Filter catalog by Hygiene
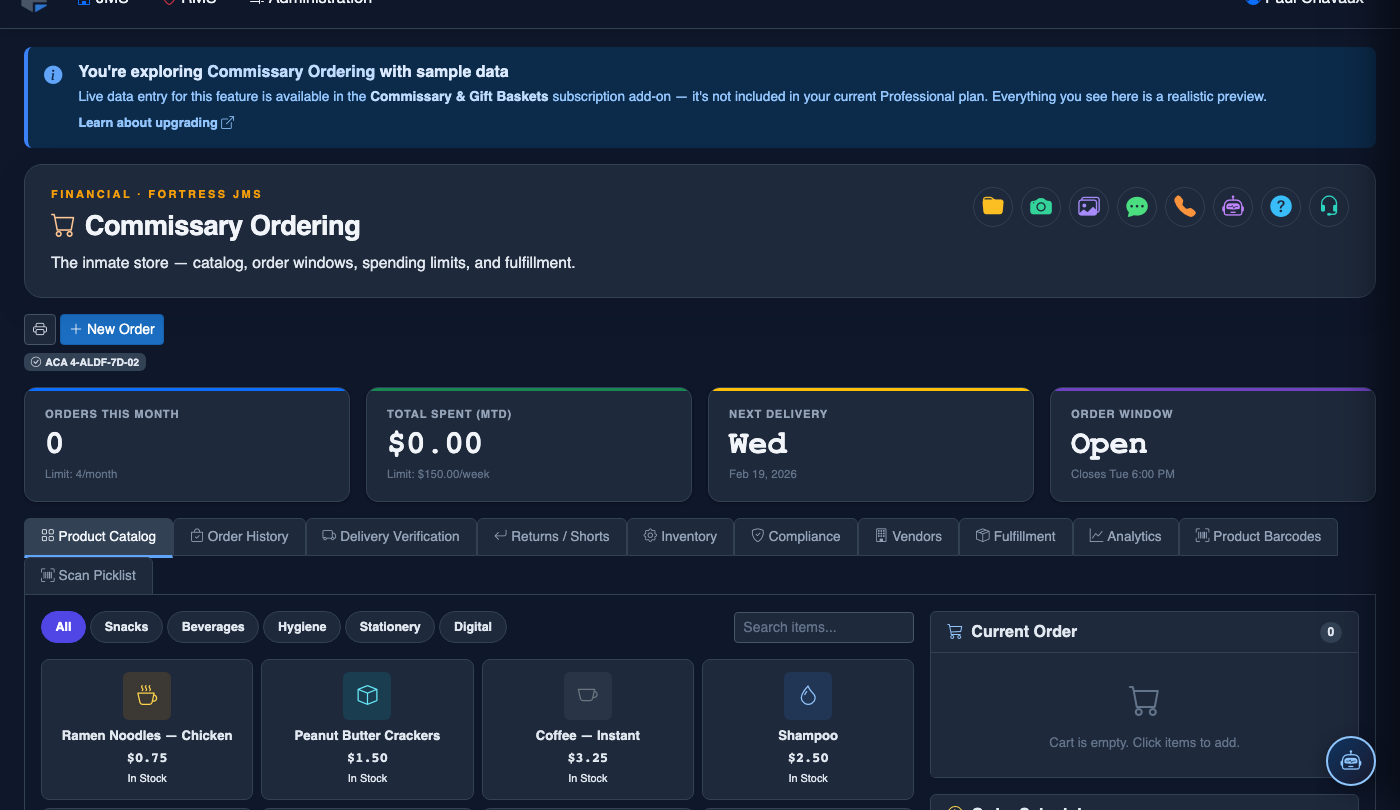Screen dimensions: 1400x810 click(x=302, y=627)
